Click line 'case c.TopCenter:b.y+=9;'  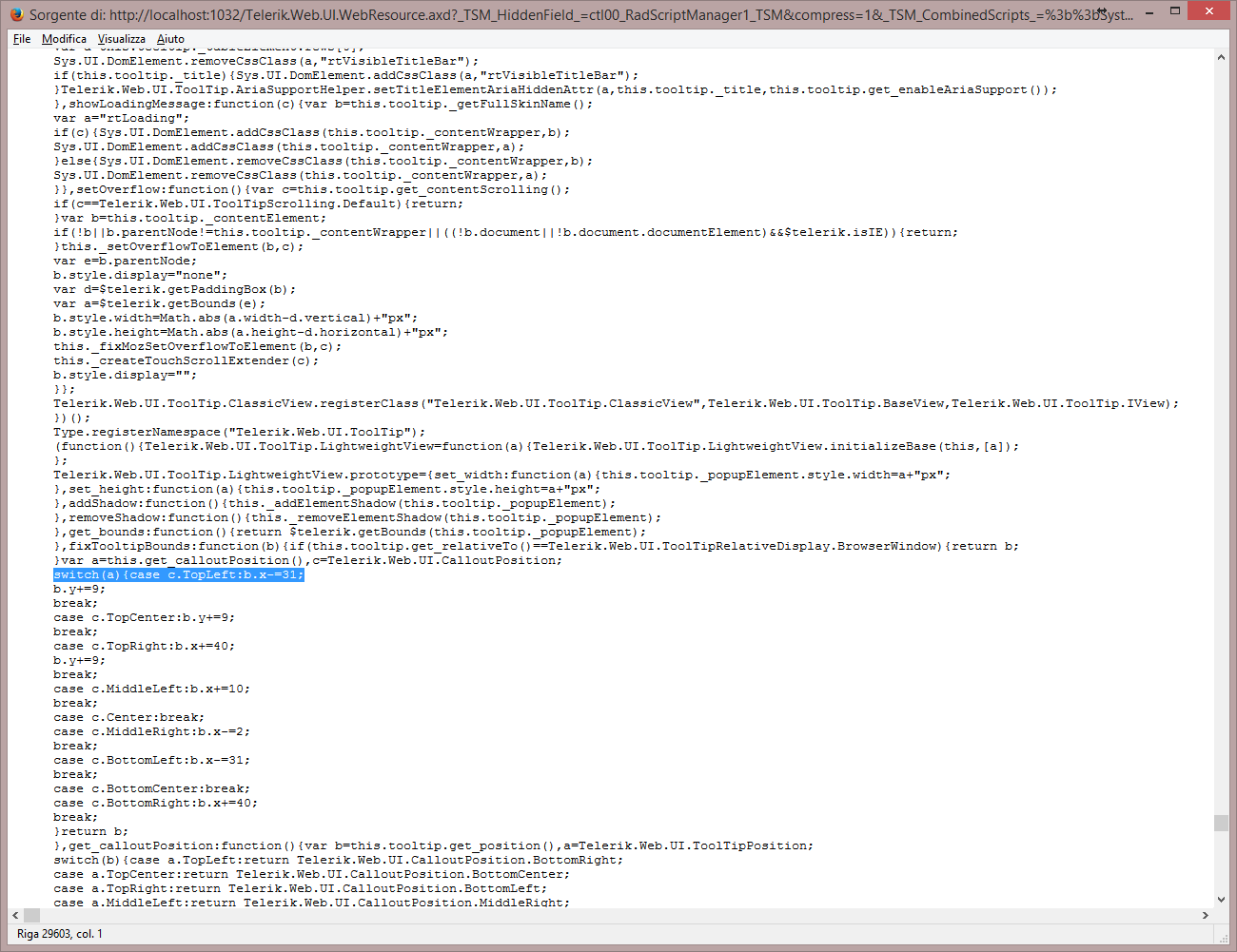(144, 618)
